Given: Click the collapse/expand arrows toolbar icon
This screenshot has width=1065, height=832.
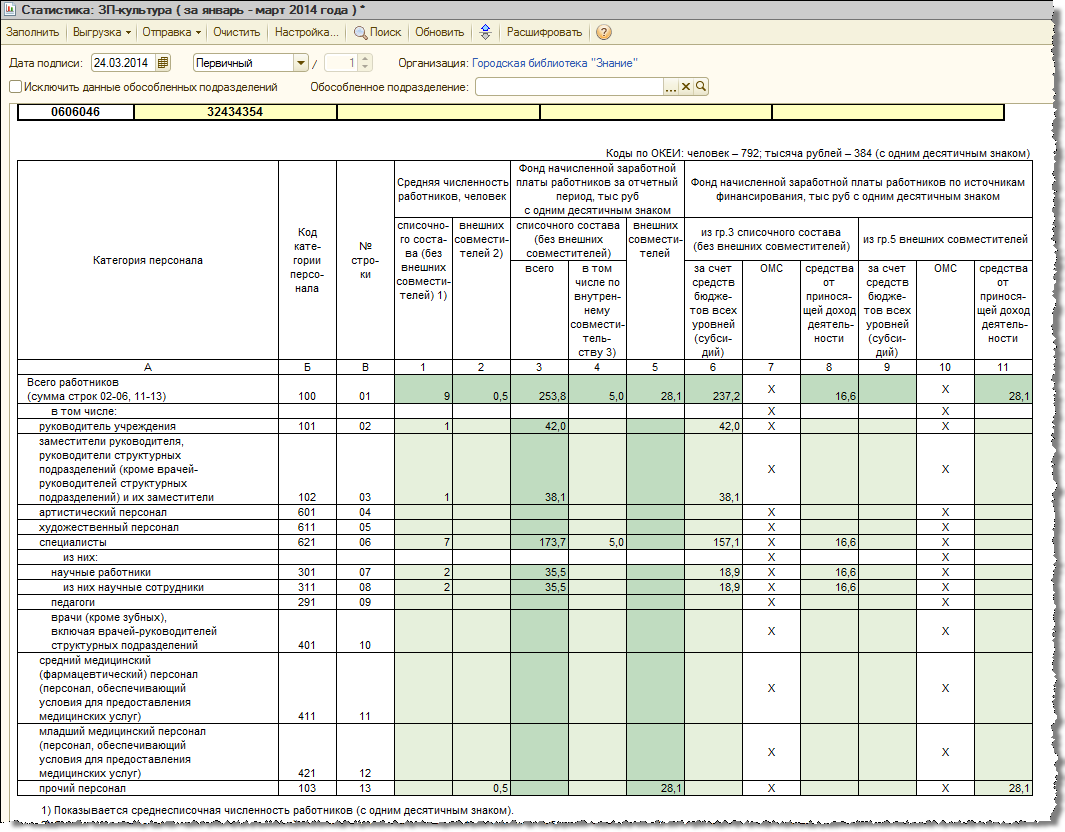Looking at the screenshot, I should [485, 32].
